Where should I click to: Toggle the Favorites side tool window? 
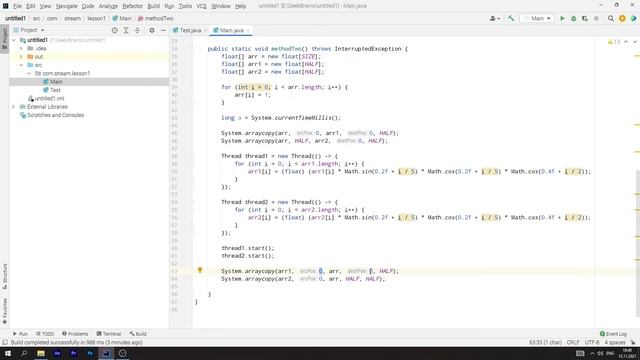pos(4,311)
